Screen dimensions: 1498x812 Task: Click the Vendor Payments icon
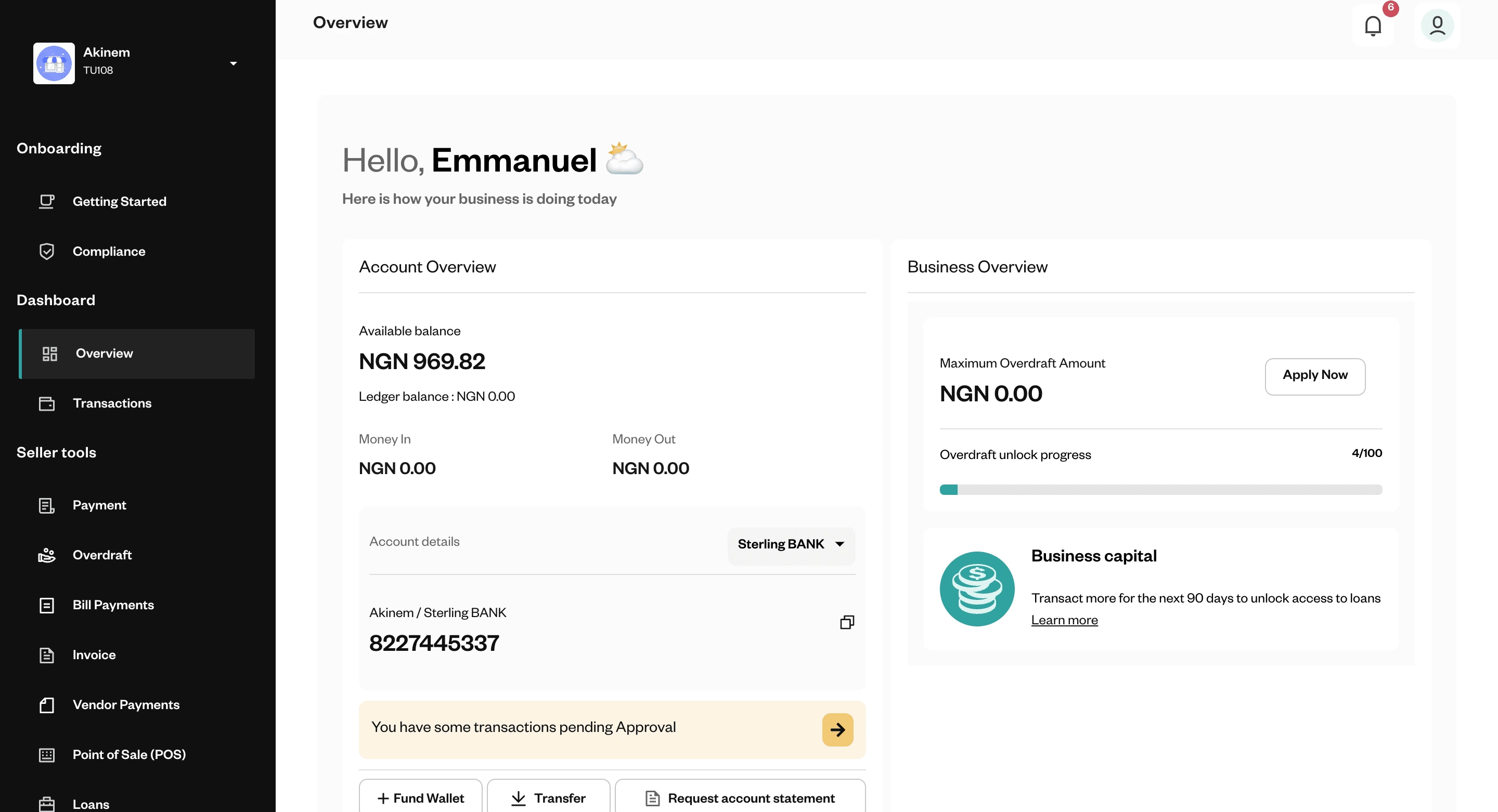[x=46, y=705]
